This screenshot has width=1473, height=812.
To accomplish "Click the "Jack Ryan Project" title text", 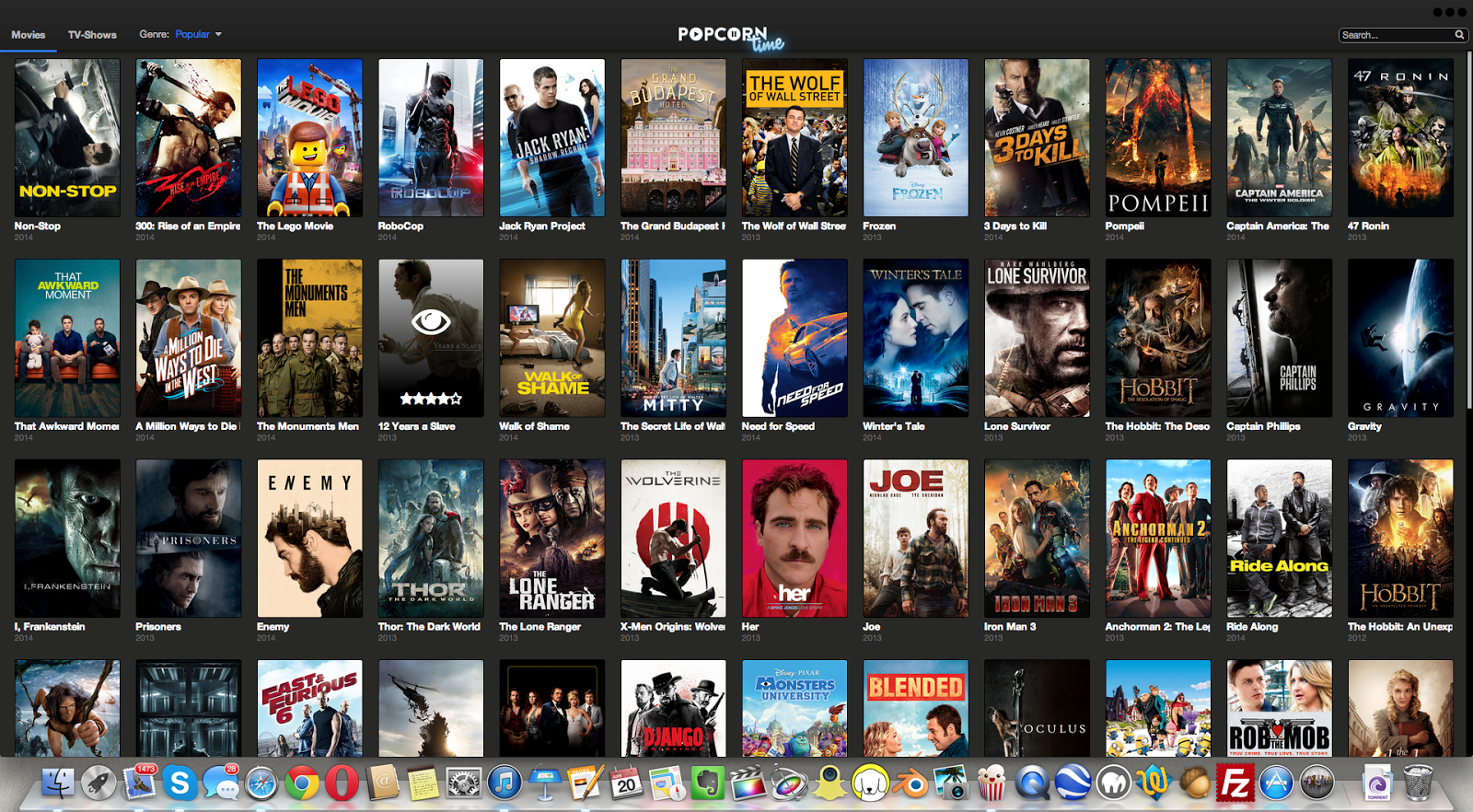I will 542,226.
